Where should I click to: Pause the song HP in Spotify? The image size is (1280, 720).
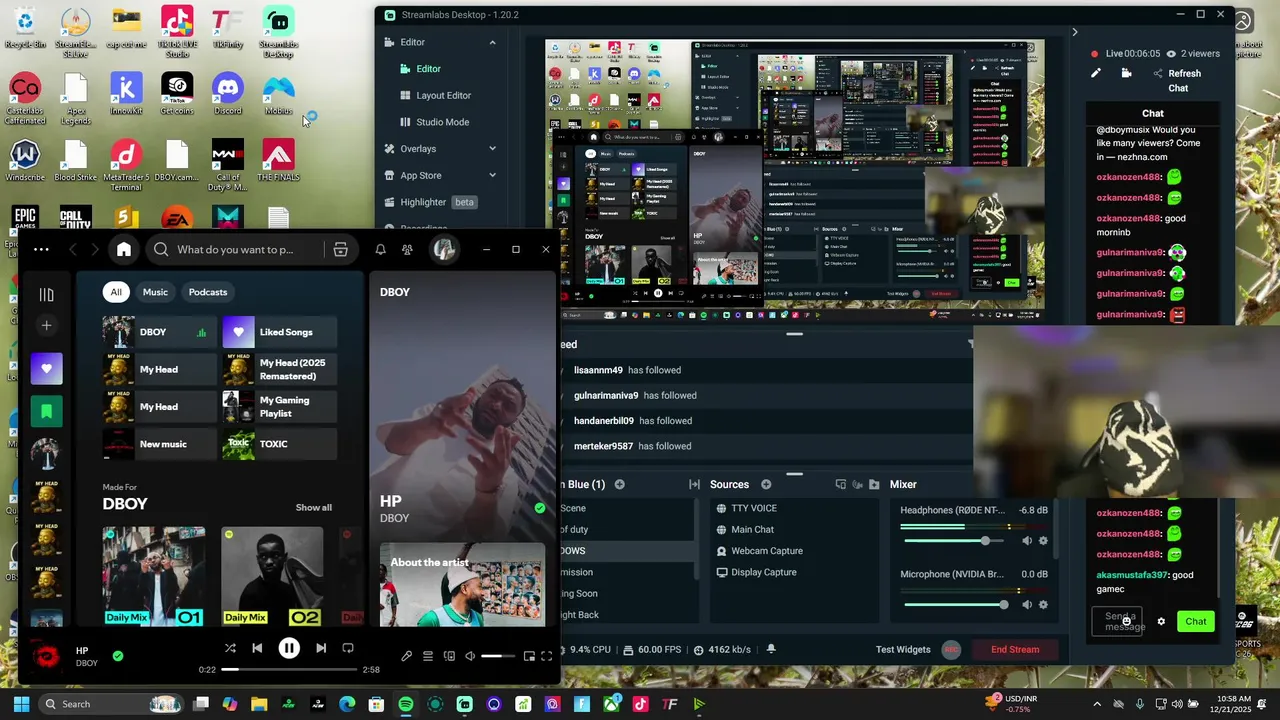coord(289,648)
